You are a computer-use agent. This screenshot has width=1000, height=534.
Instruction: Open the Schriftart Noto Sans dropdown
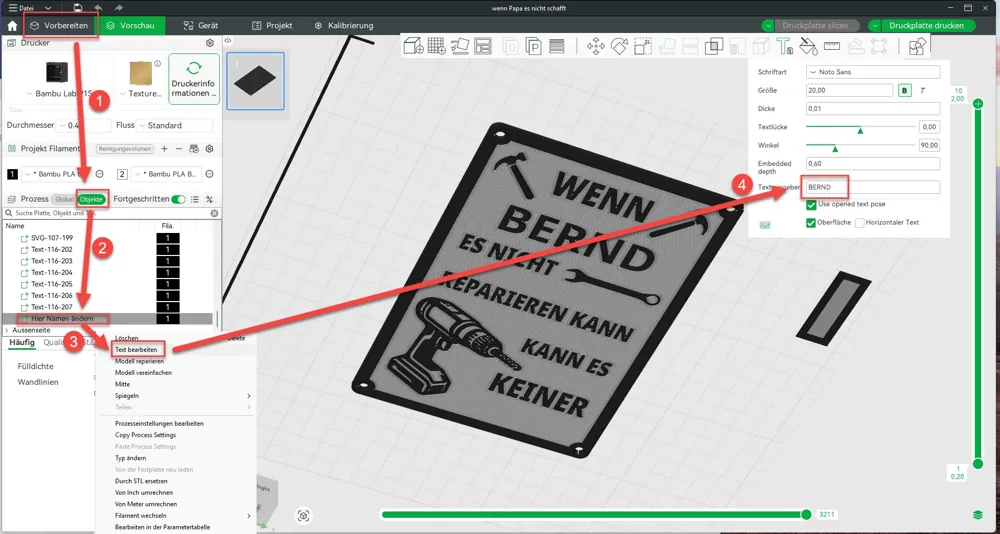tap(873, 72)
